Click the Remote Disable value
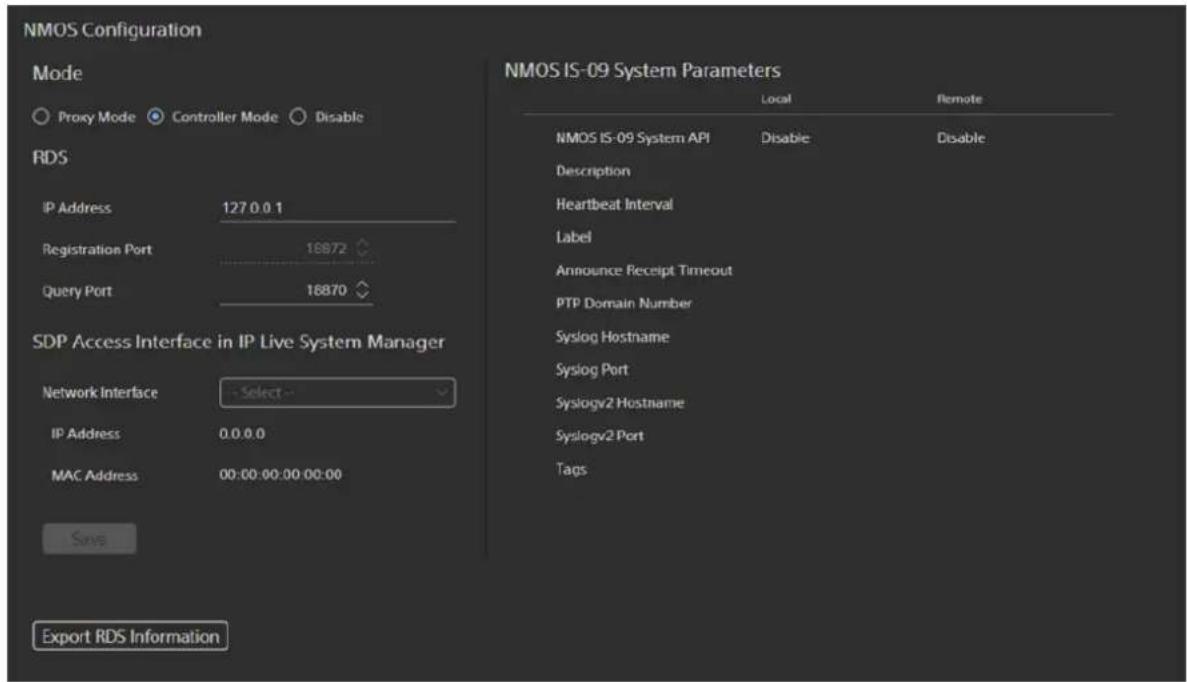Screen dimensions: 1187x682 pos(961,138)
